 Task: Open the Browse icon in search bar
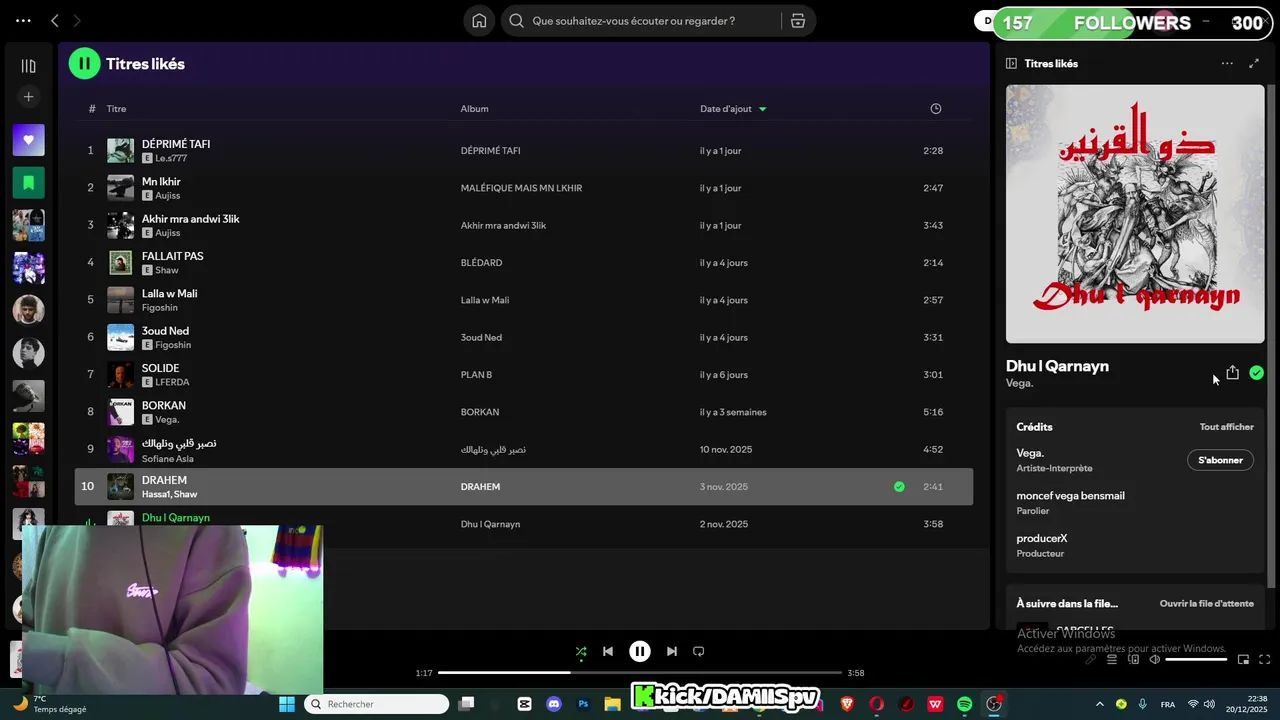pyautogui.click(x=798, y=21)
